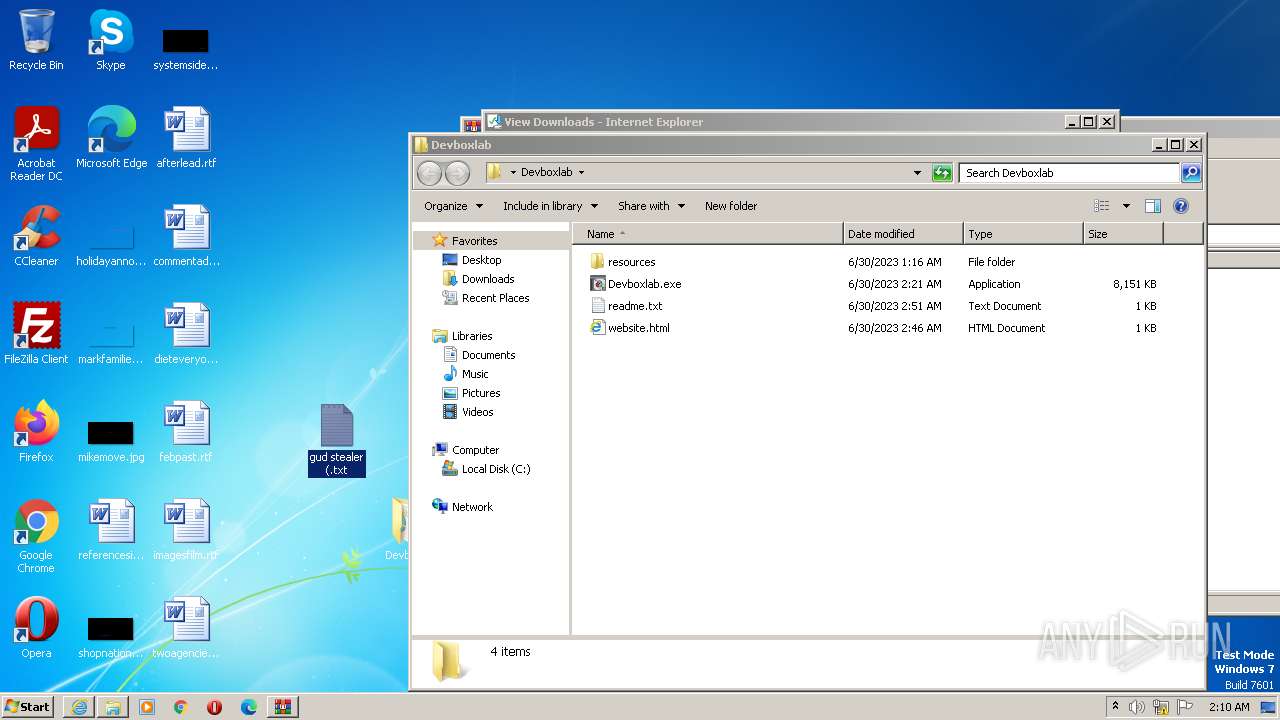Launch FileZilla Client shortcut
This screenshot has width=1280, height=720.
pyautogui.click(x=36, y=334)
